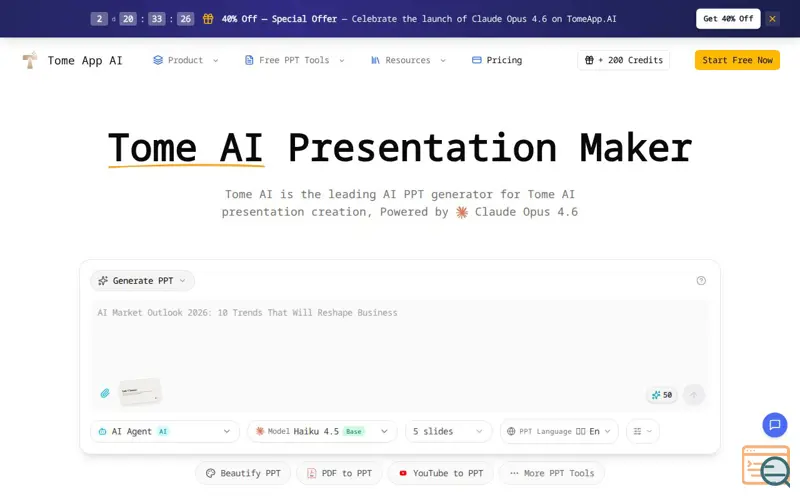Click the Tome App AI logo icon
The image size is (800, 500).
point(30,60)
